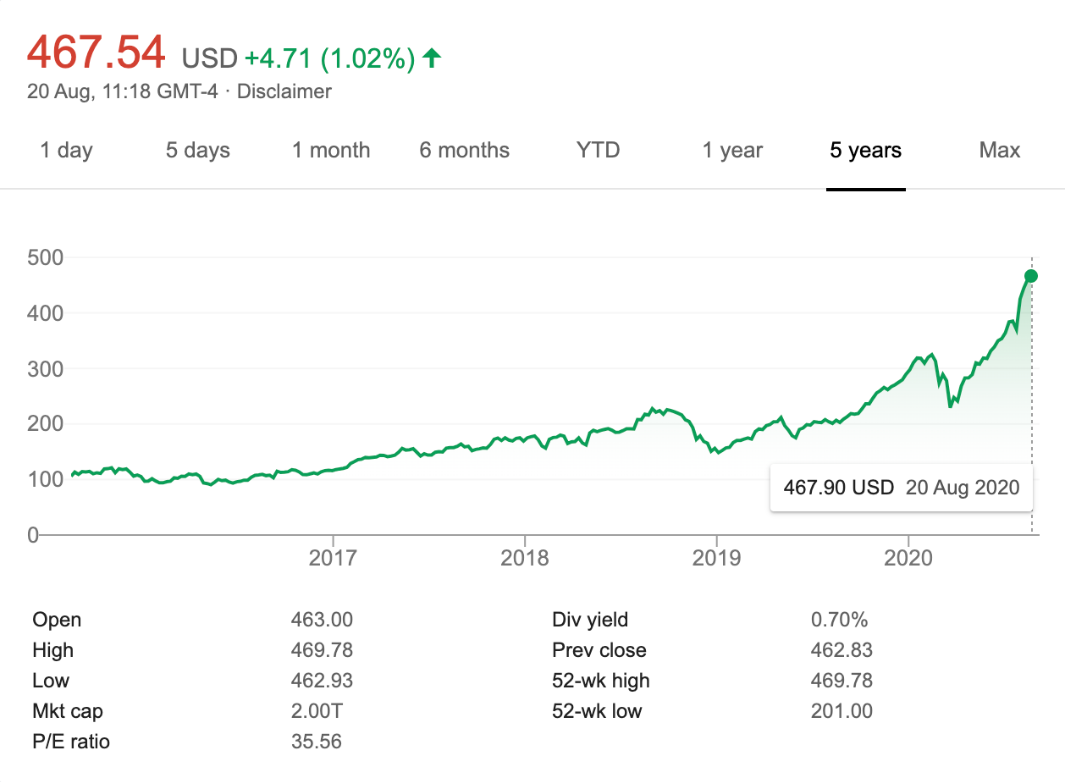Click the green endpoint dot on chart
The height and width of the screenshot is (782, 1065).
coord(1031,276)
